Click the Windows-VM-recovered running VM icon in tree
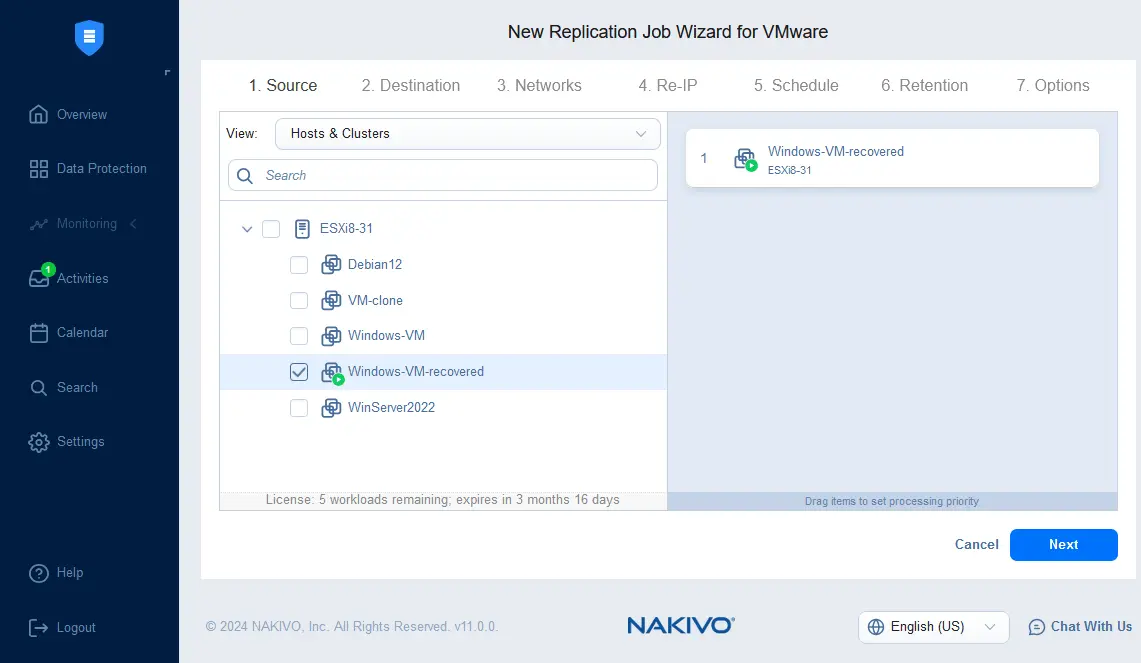 coord(333,373)
